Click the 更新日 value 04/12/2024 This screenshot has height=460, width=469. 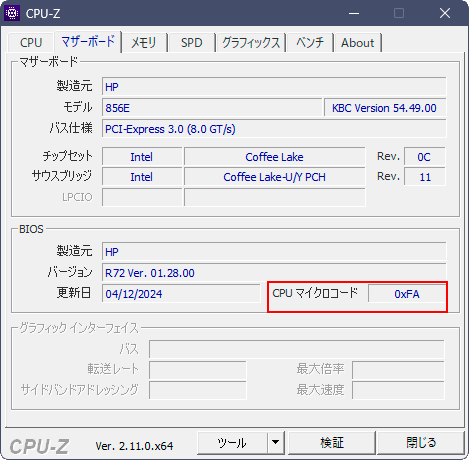click(x=181, y=294)
